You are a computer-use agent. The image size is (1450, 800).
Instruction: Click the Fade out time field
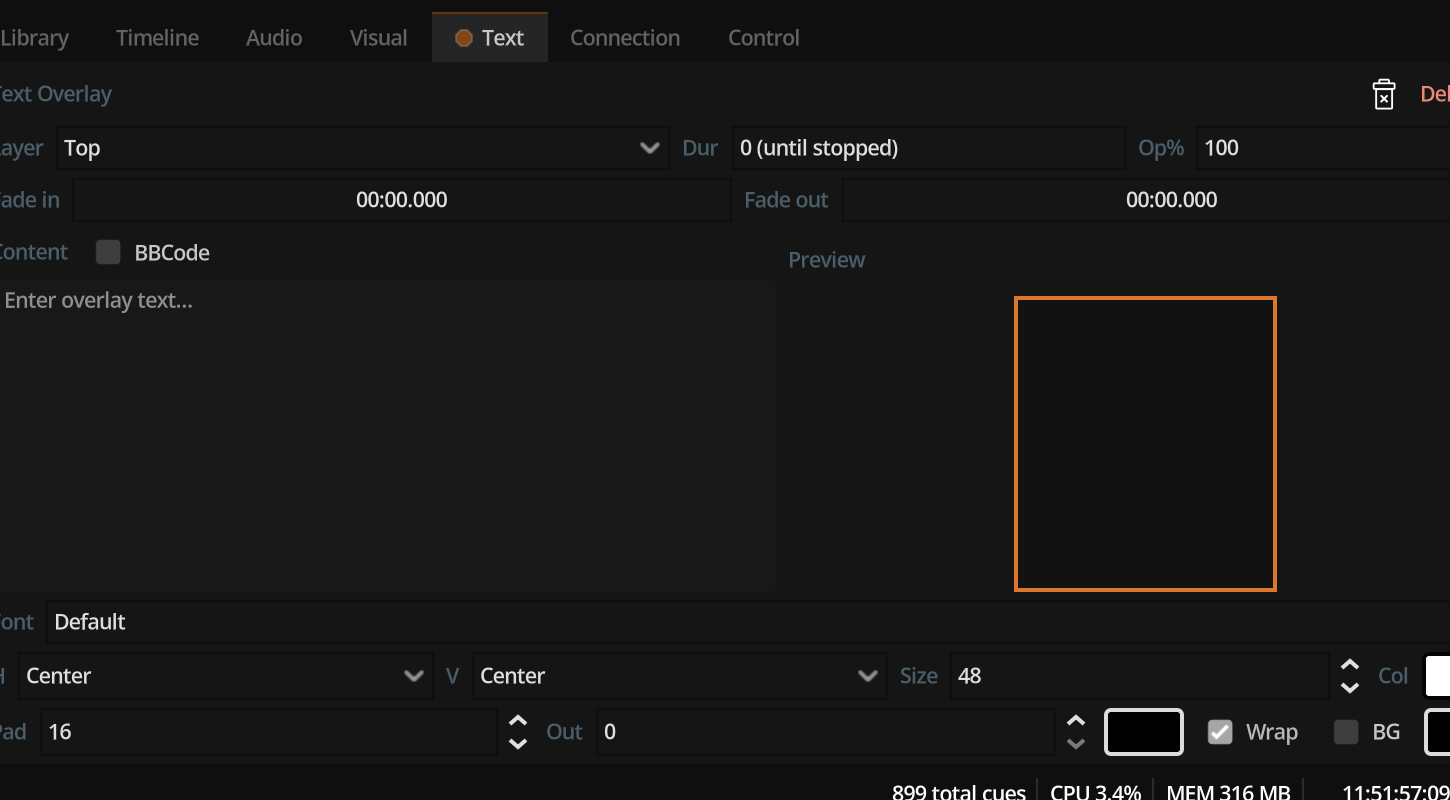pos(1146,200)
